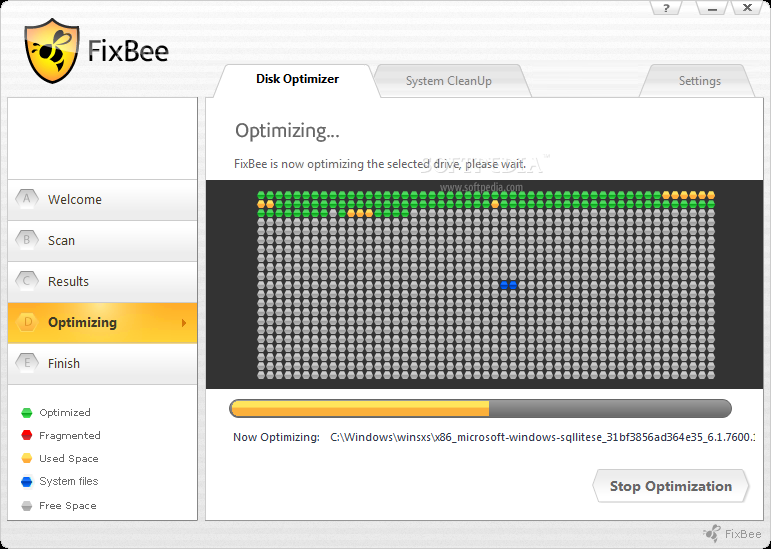The width and height of the screenshot is (771, 549).
Task: Click the Optimized legend label
Action: click(65, 412)
